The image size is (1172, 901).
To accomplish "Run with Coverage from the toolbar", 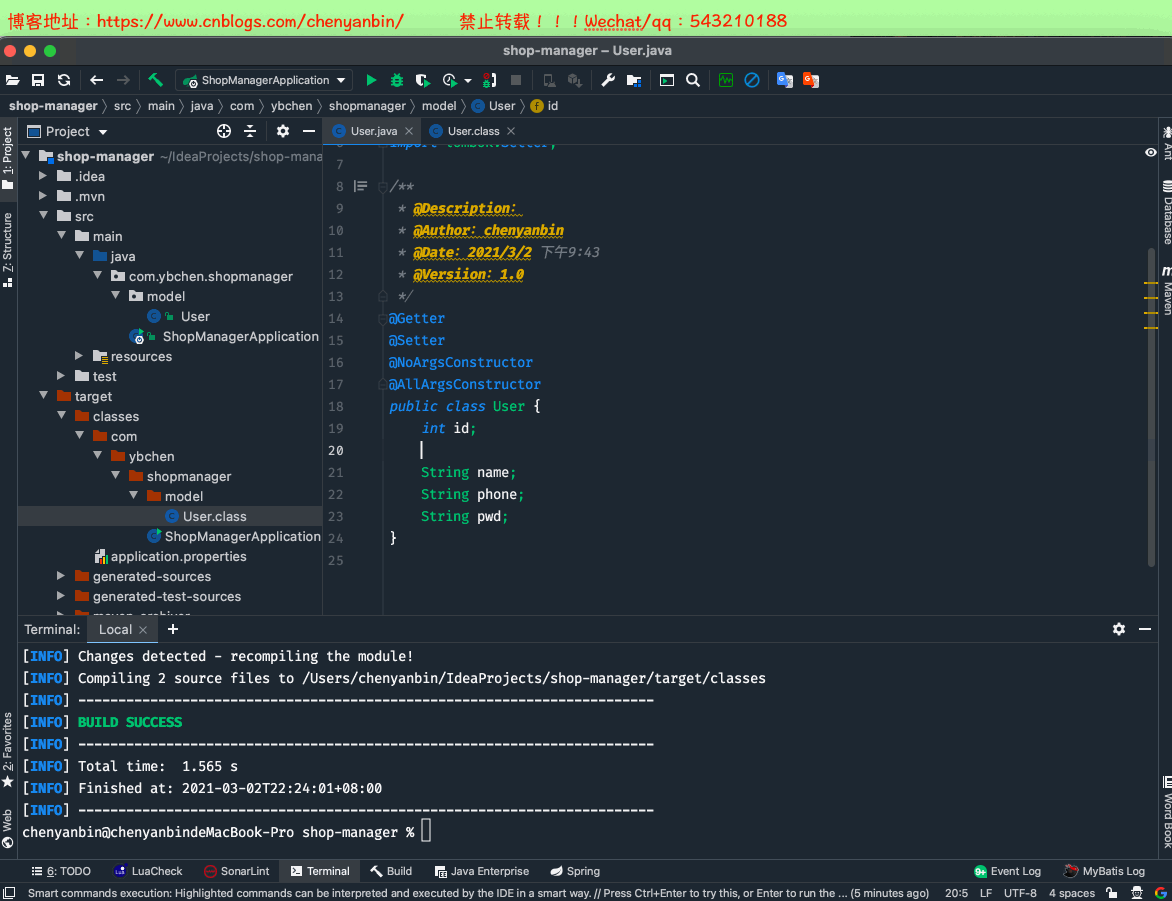I will tap(422, 80).
